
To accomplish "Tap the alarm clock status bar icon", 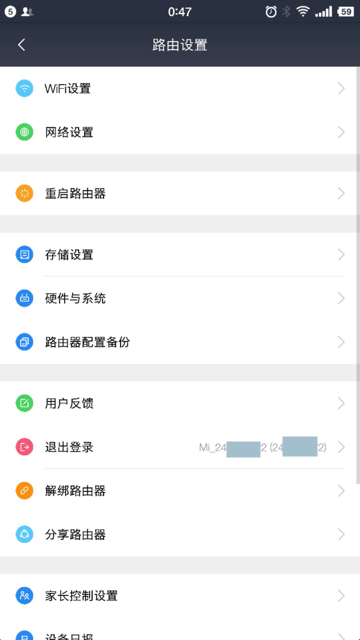I will (x=271, y=11).
